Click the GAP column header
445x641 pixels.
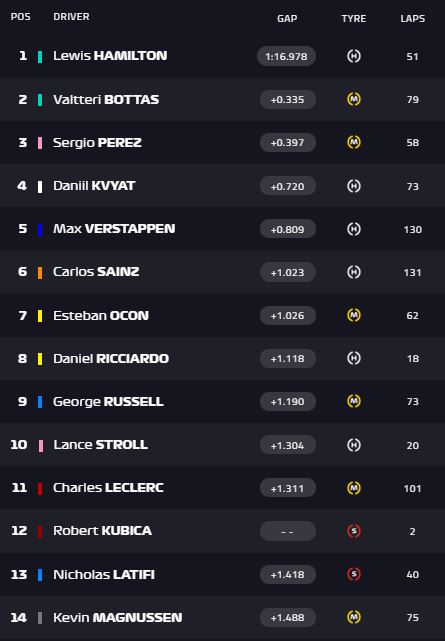(287, 18)
